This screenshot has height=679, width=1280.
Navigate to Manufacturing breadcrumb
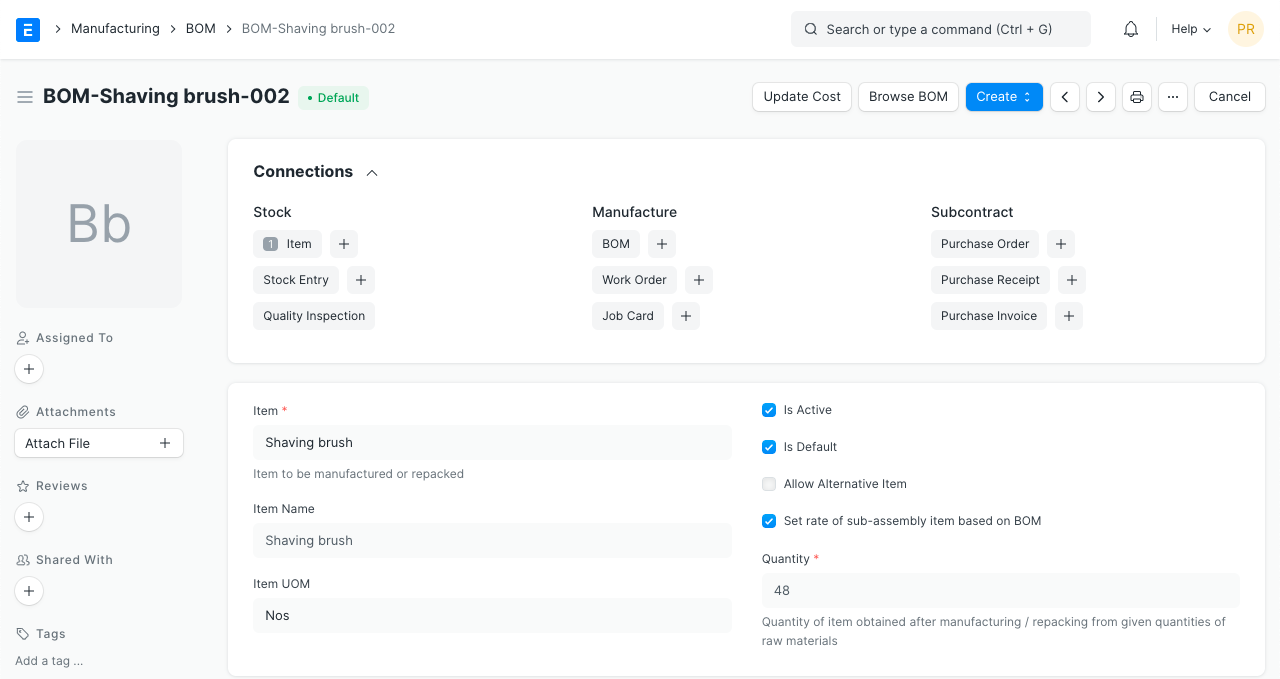coord(115,29)
